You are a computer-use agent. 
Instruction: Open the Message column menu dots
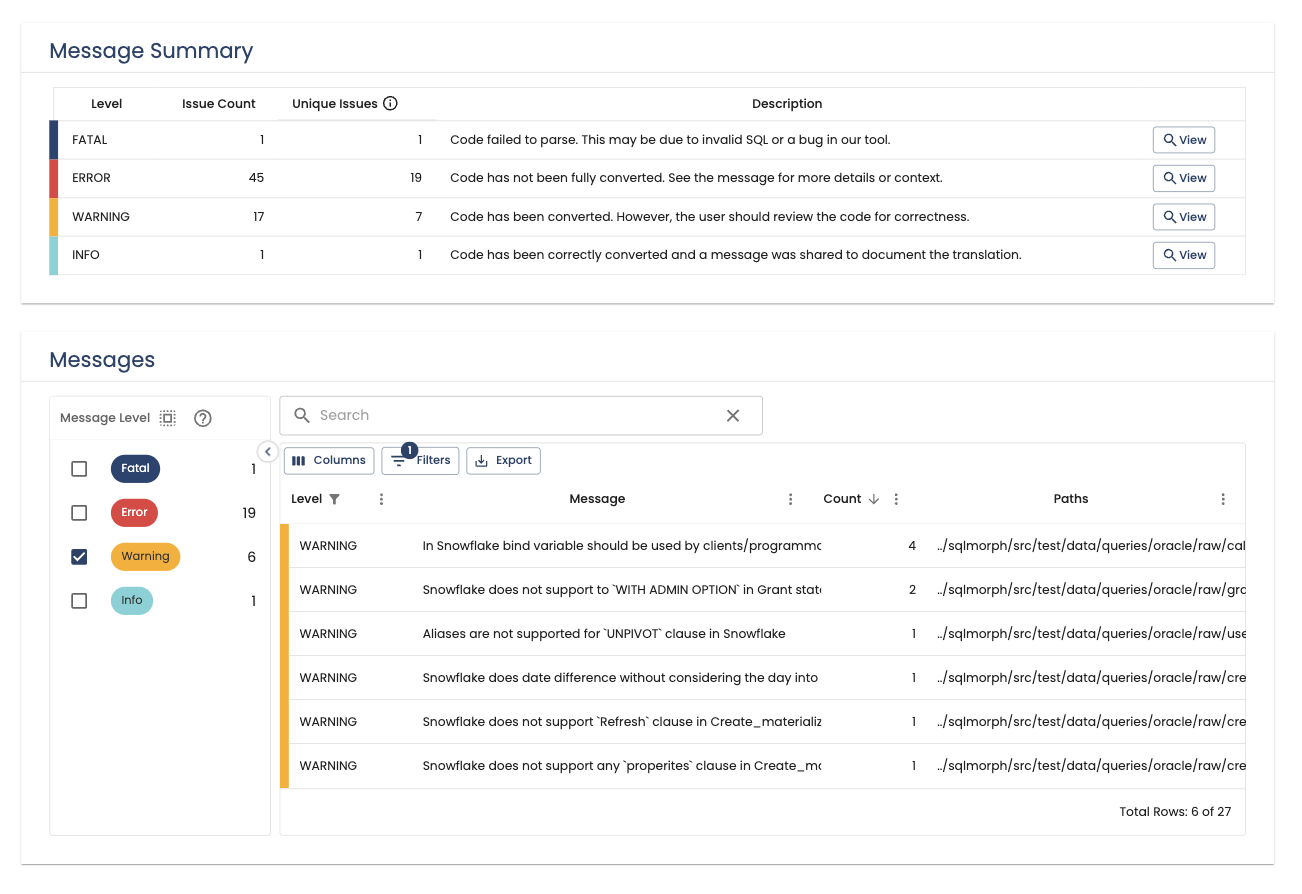click(791, 499)
